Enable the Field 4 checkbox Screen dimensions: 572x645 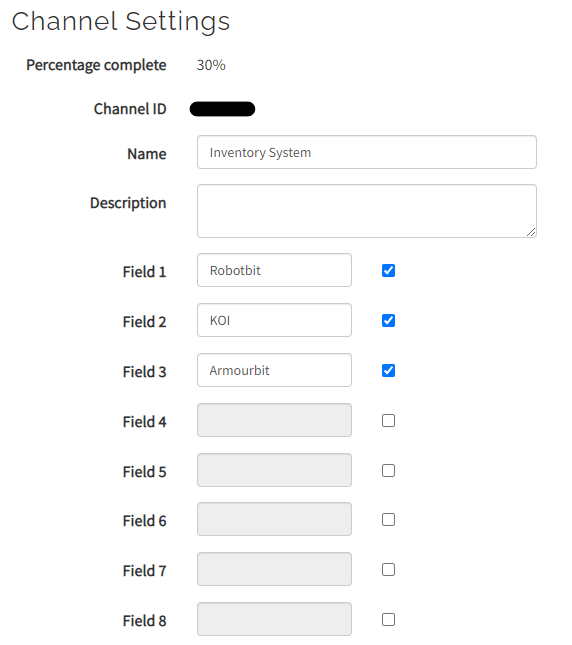(388, 420)
